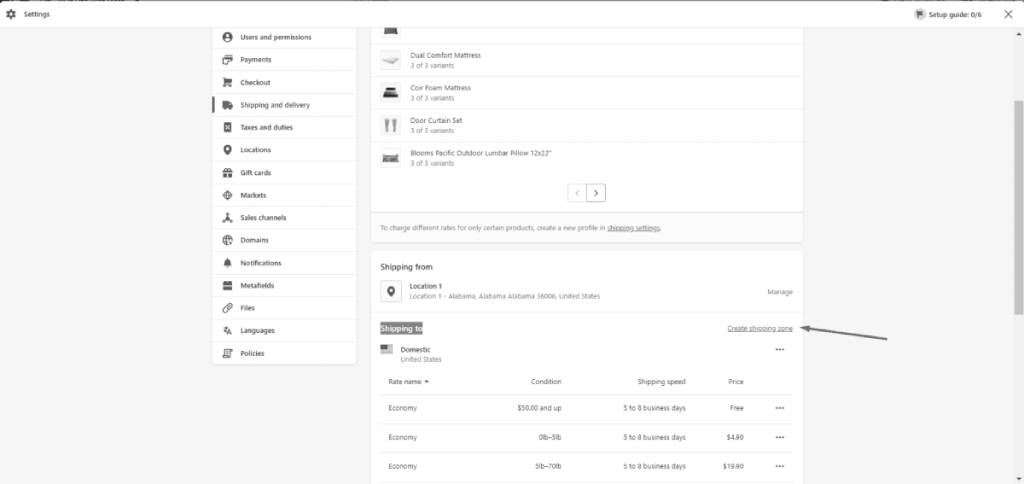Click the Checkout cart icon
The image size is (1024, 484).
pyautogui.click(x=228, y=83)
